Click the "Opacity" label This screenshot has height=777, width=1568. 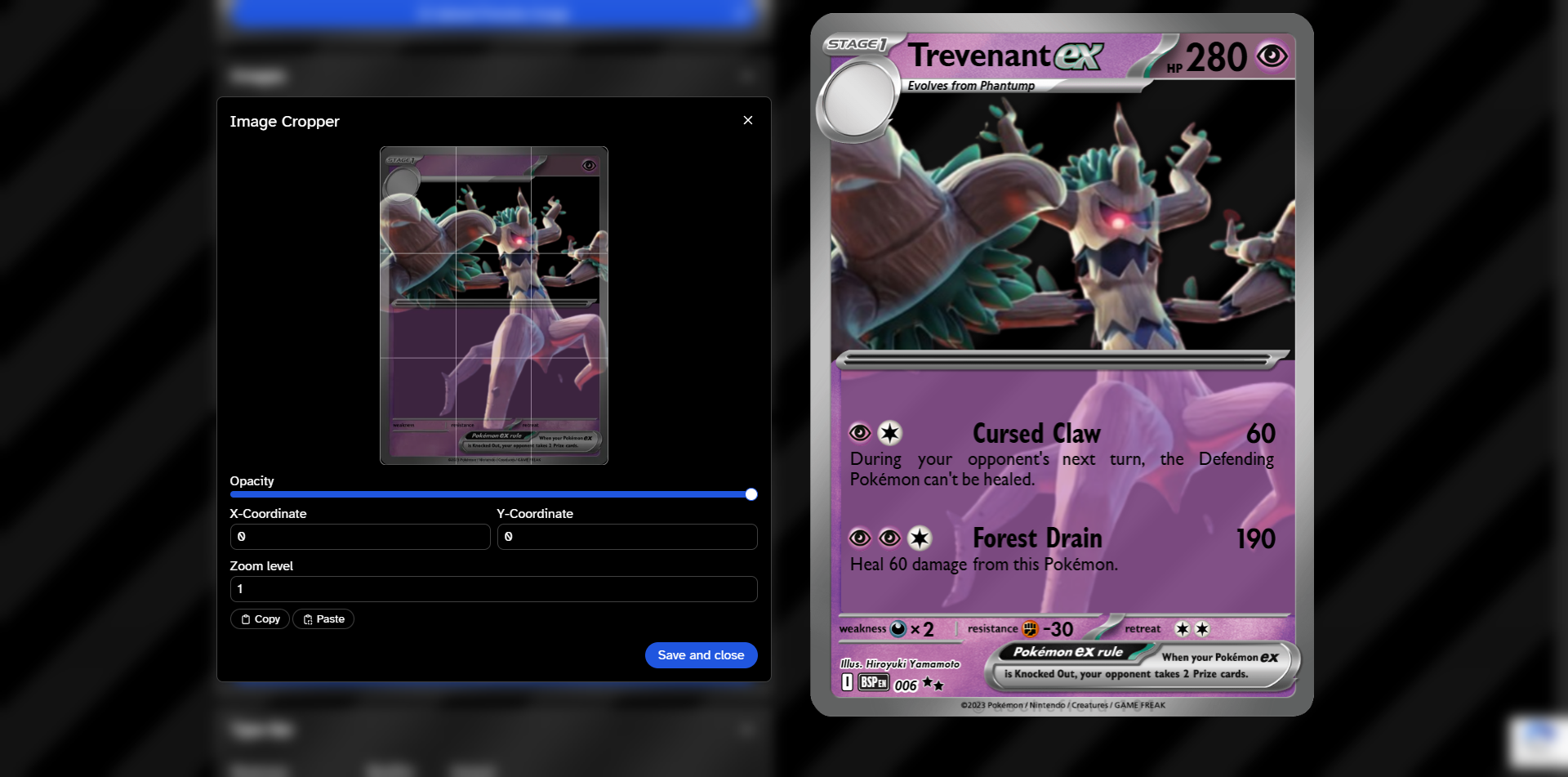[252, 481]
